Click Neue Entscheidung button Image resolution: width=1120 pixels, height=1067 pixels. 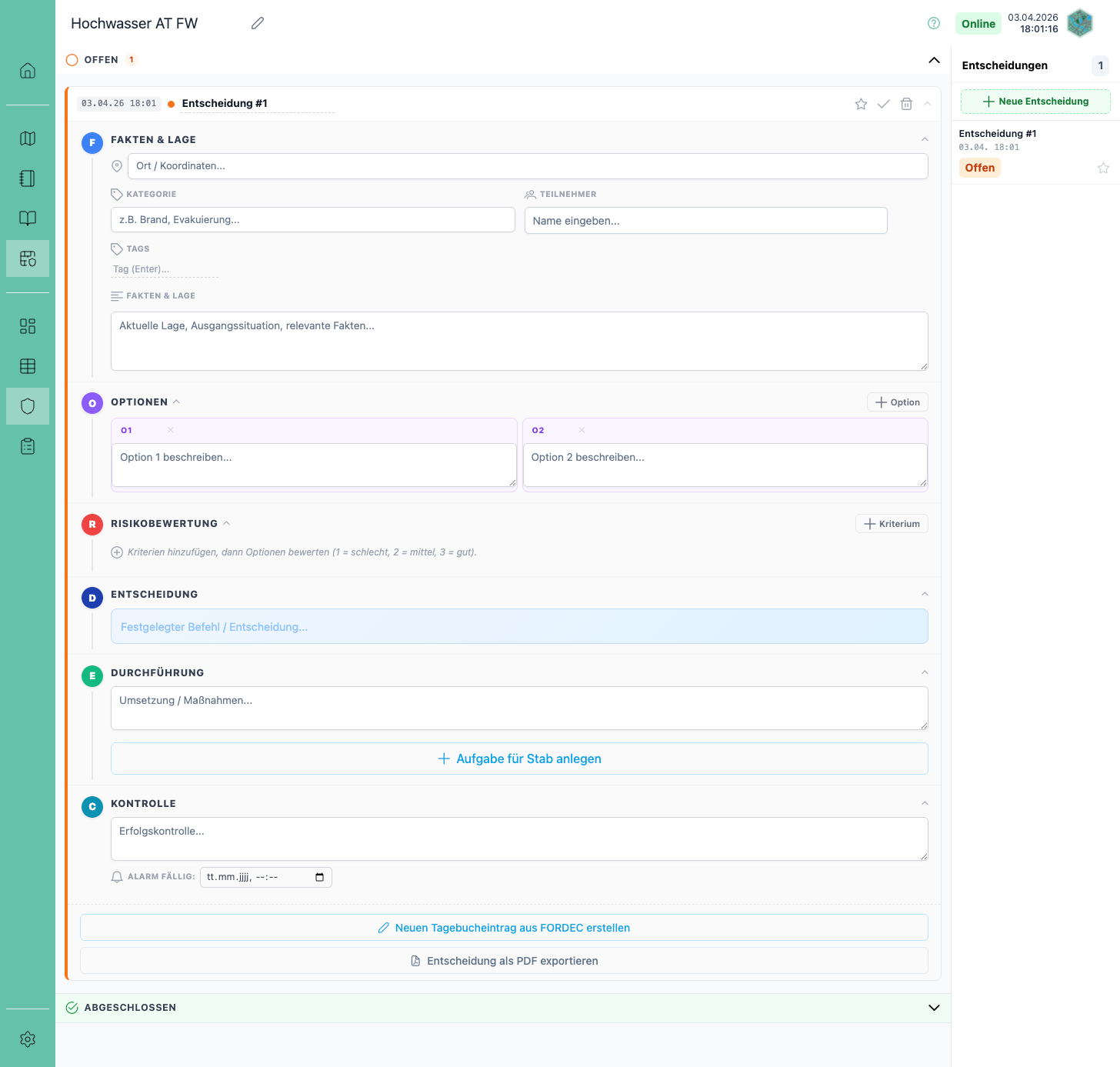pos(1035,102)
